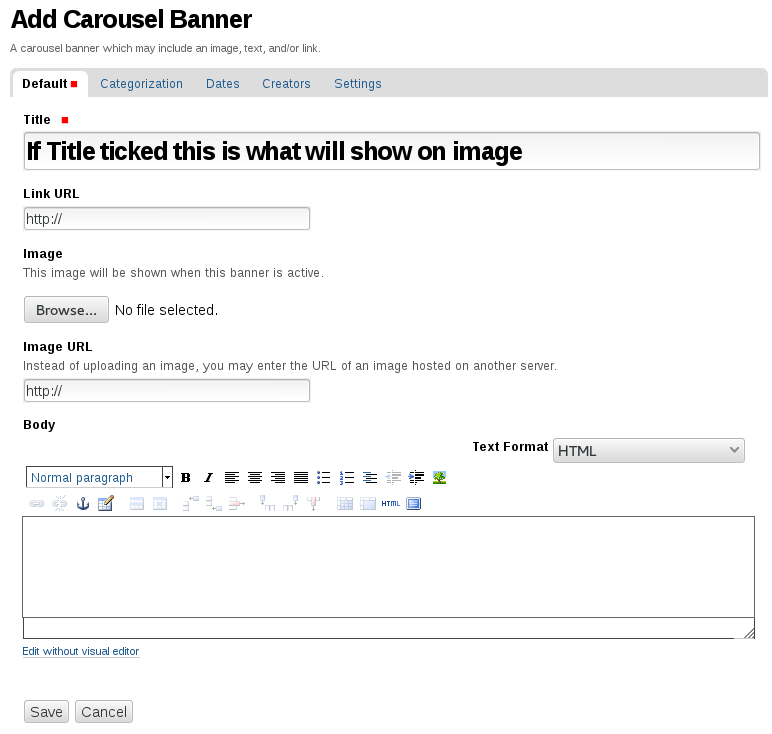Toggle bold formatting in body editor

coord(186,478)
